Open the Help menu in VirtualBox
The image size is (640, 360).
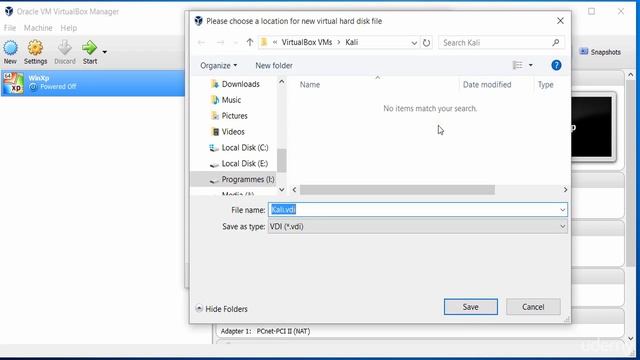click(69, 28)
